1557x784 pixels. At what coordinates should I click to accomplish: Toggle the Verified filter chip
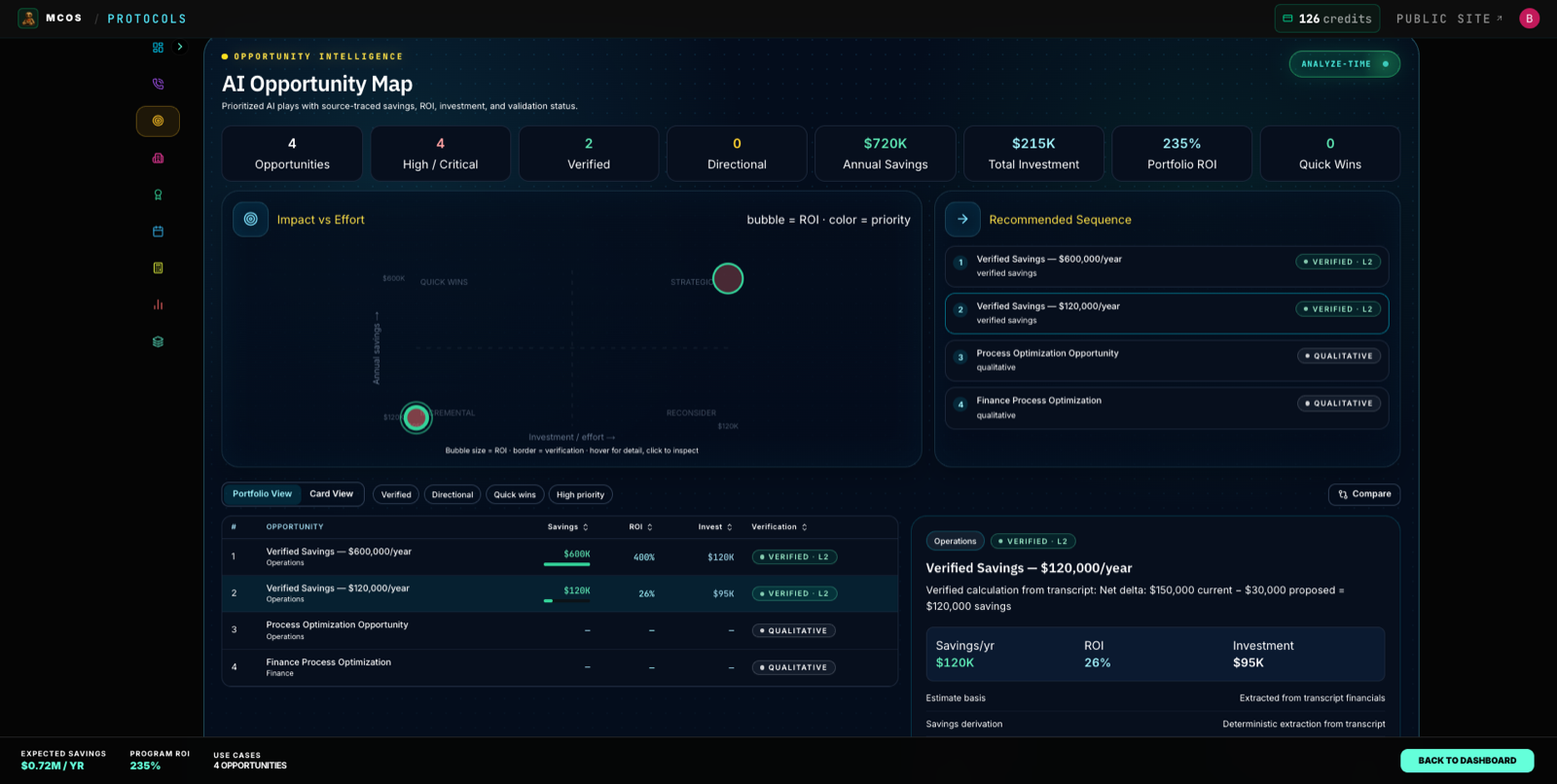coord(396,495)
